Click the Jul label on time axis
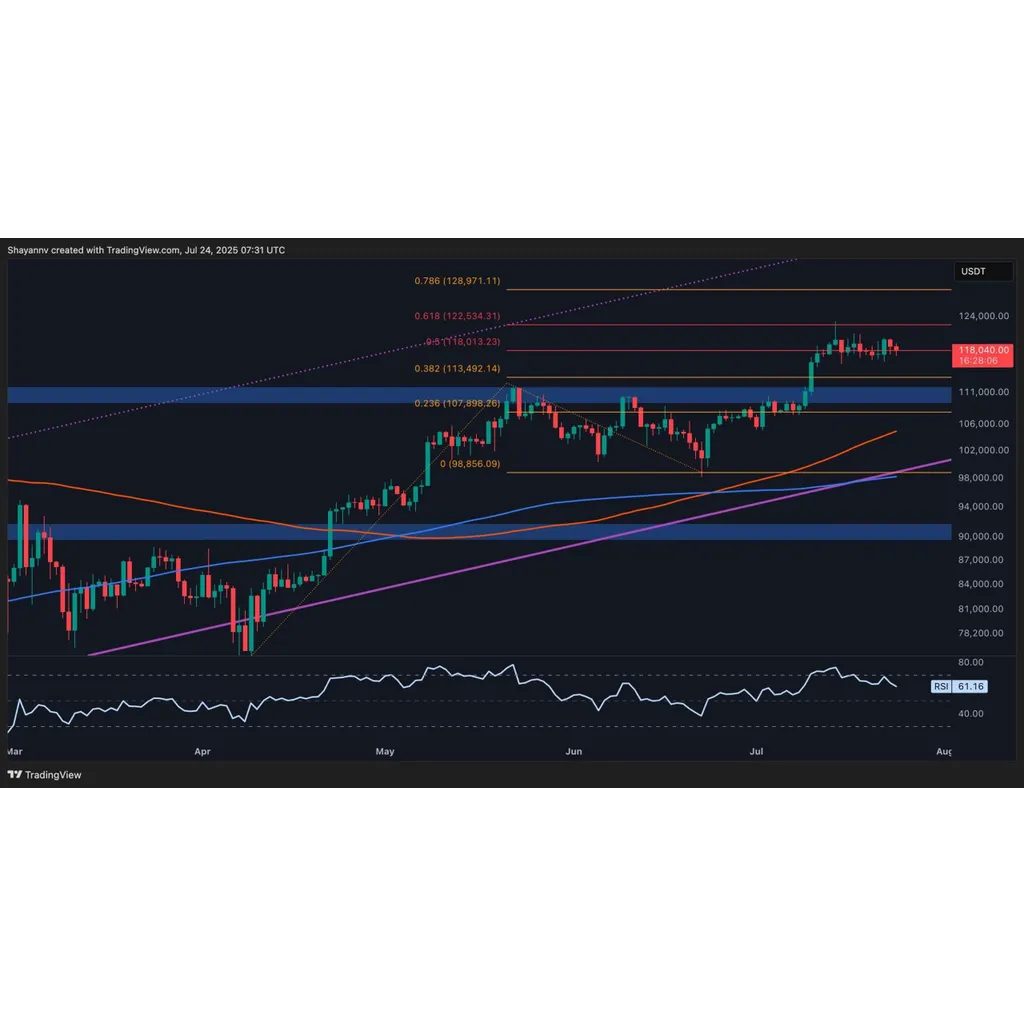The width and height of the screenshot is (1024, 1024). point(756,752)
